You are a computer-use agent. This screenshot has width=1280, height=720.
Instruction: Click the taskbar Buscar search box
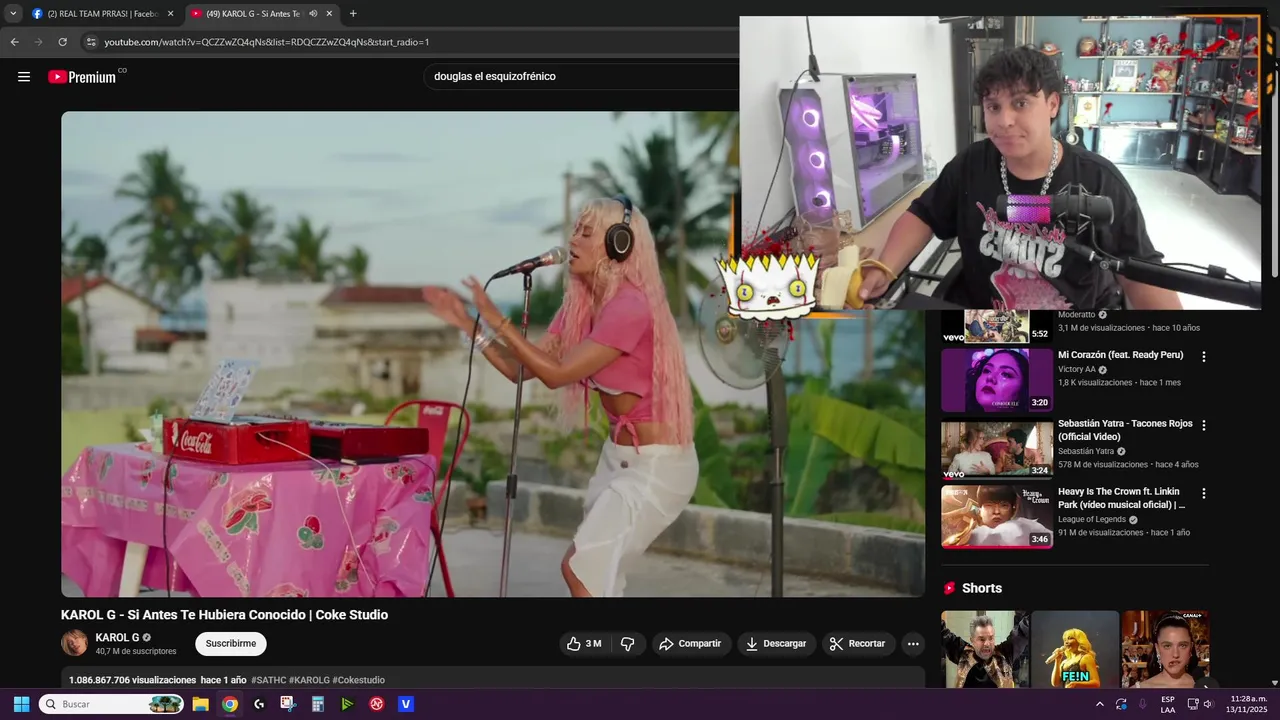pyautogui.click(x=111, y=704)
